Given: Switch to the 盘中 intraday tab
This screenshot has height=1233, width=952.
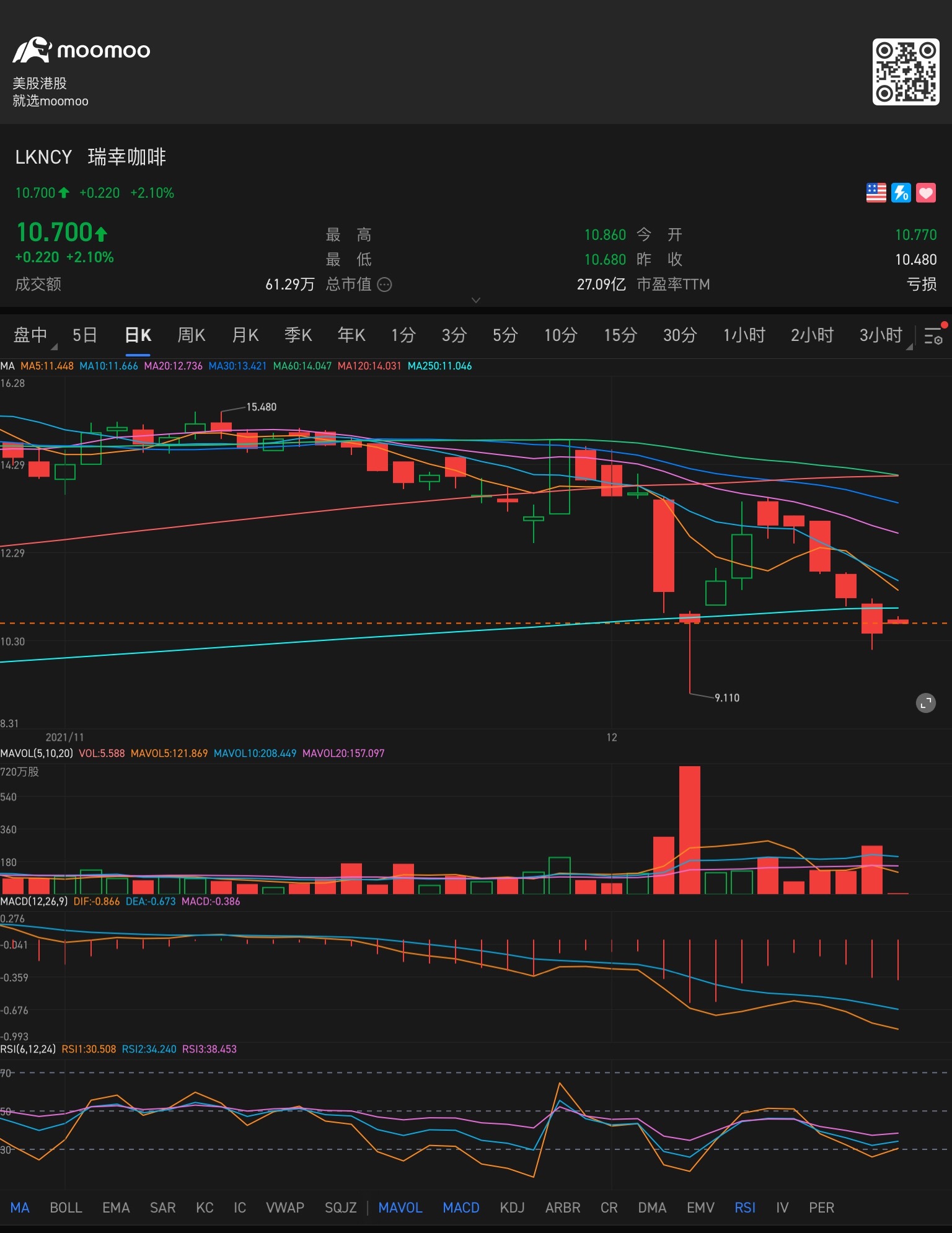Looking at the screenshot, I should tap(30, 335).
